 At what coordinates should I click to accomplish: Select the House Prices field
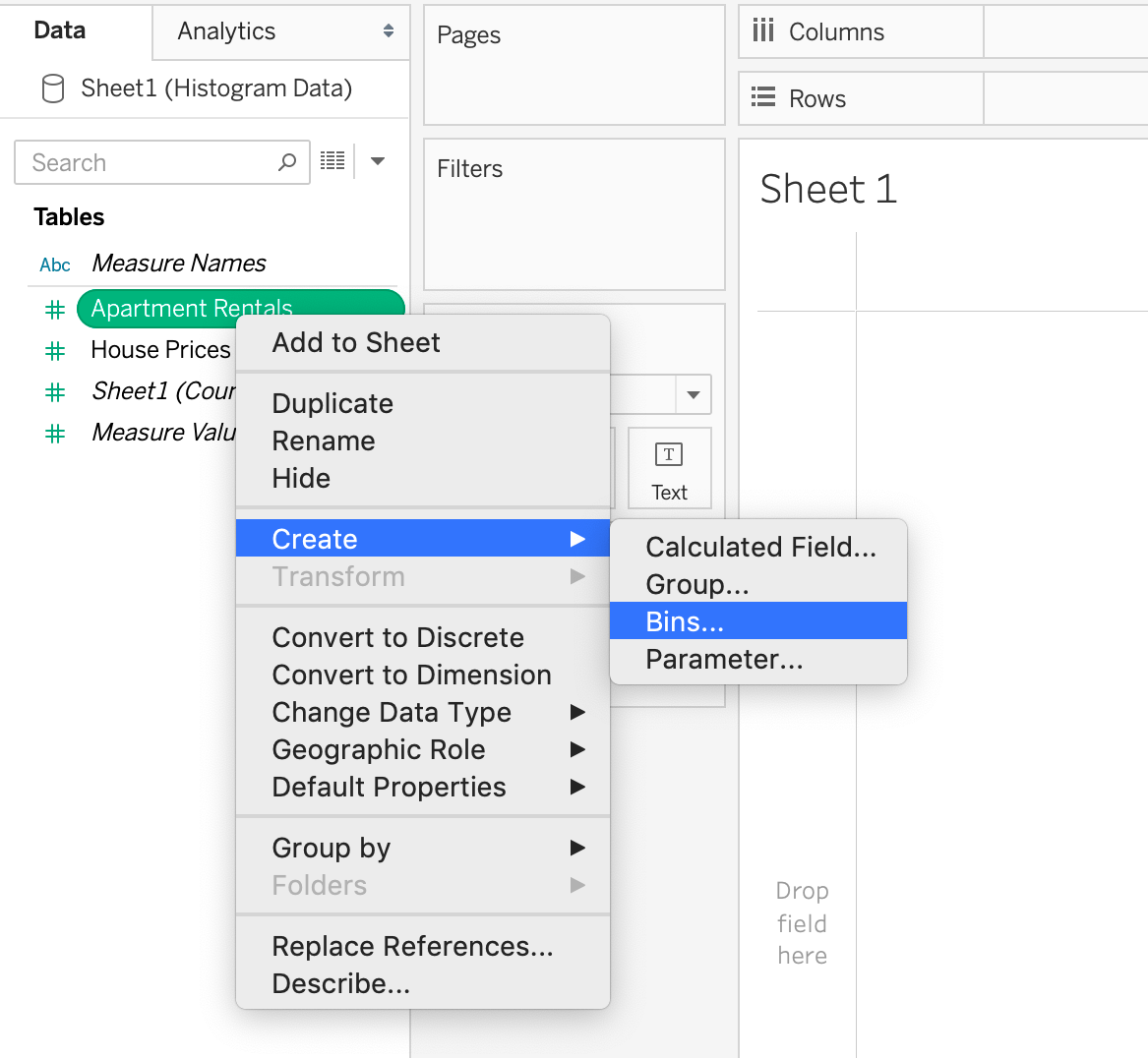[x=160, y=350]
